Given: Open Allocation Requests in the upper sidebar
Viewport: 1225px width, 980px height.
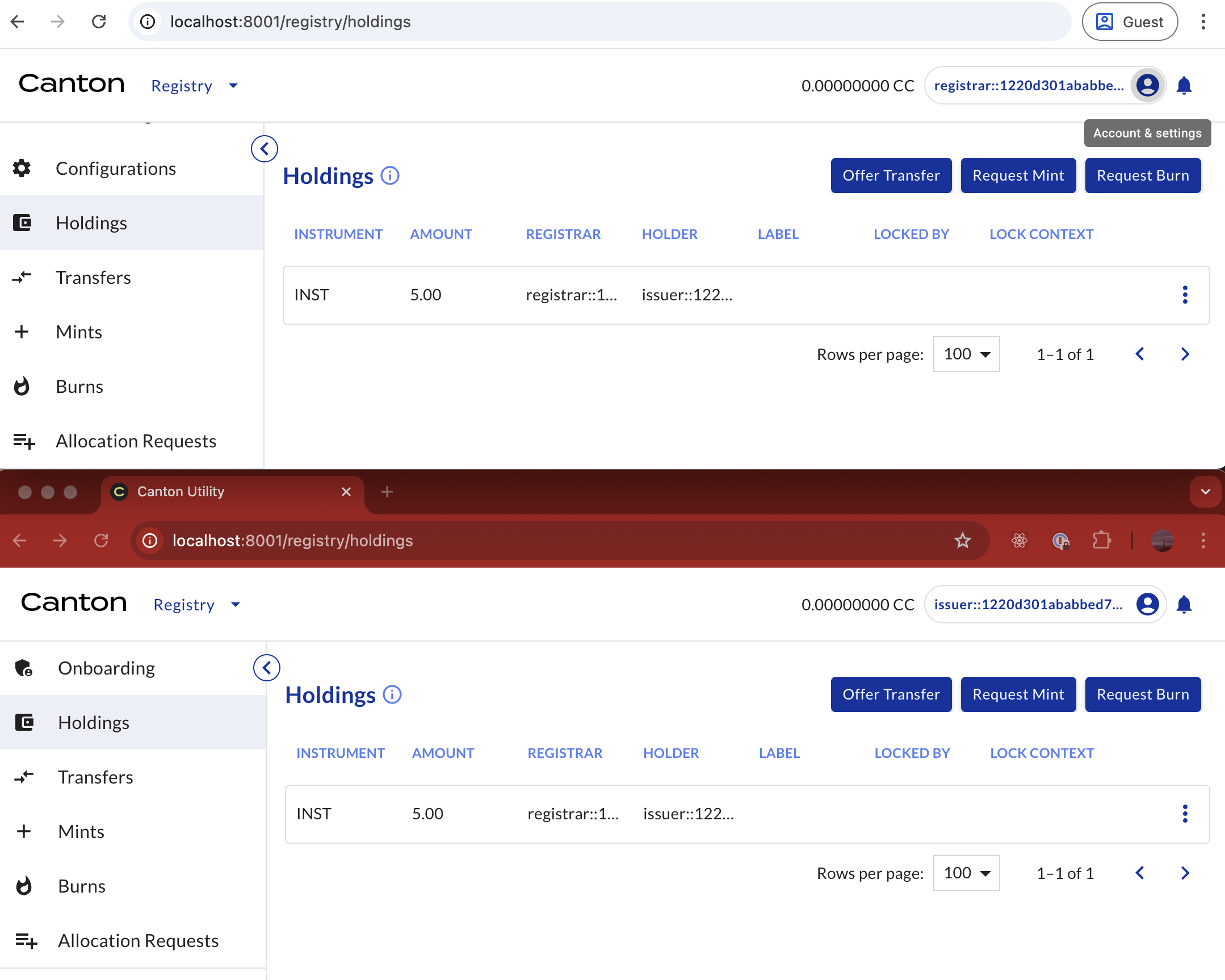Looking at the screenshot, I should pyautogui.click(x=135, y=441).
